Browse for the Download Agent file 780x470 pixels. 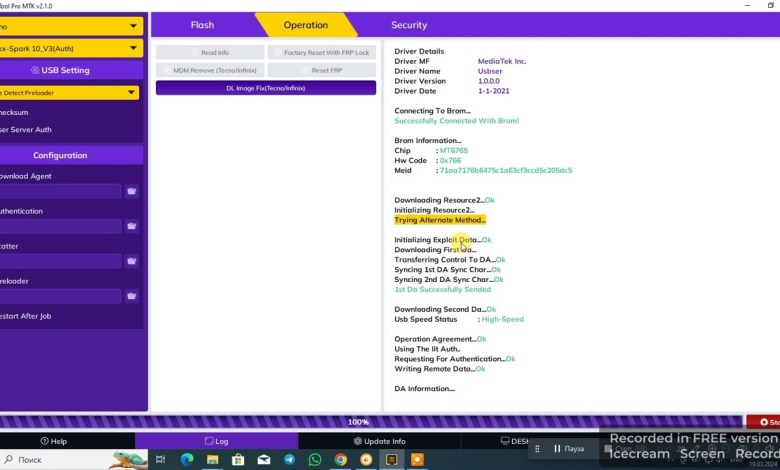point(131,191)
